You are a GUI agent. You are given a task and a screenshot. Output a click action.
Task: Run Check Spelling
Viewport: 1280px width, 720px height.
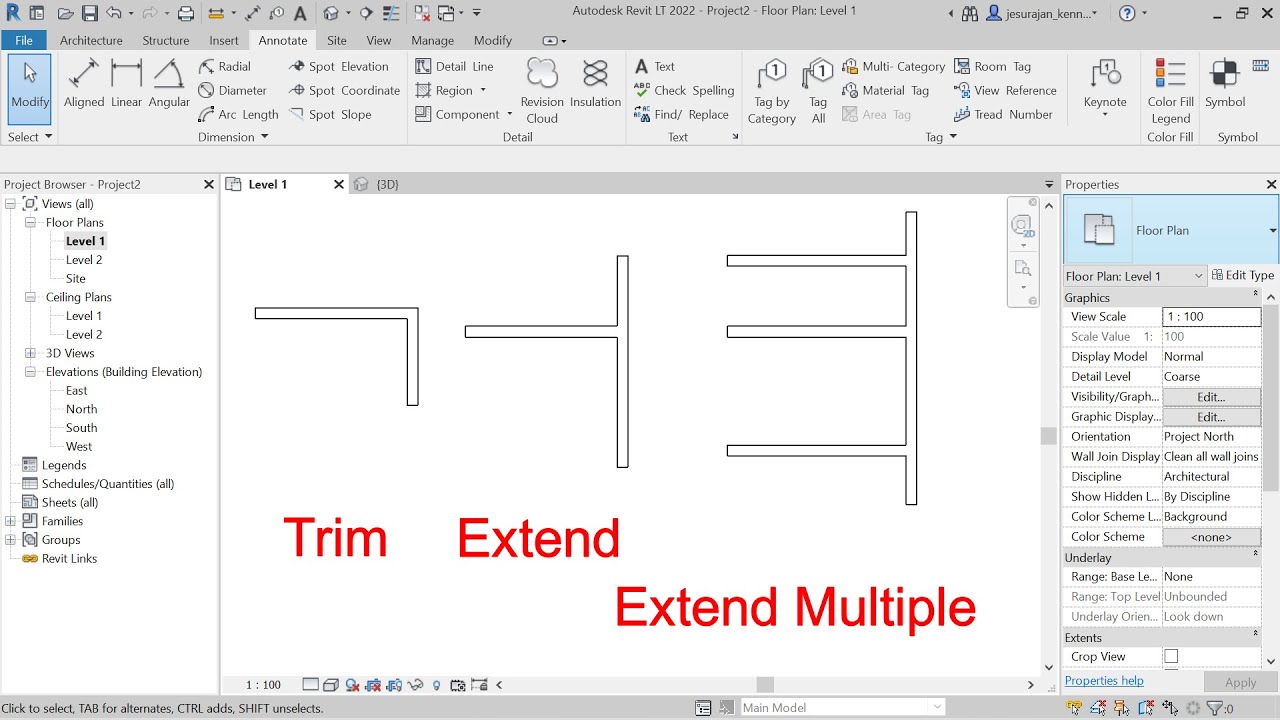pyautogui.click(x=684, y=90)
